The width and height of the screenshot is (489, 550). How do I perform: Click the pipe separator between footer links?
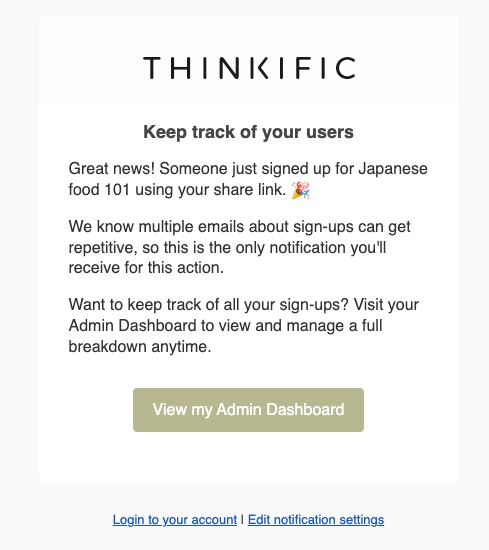(242, 519)
